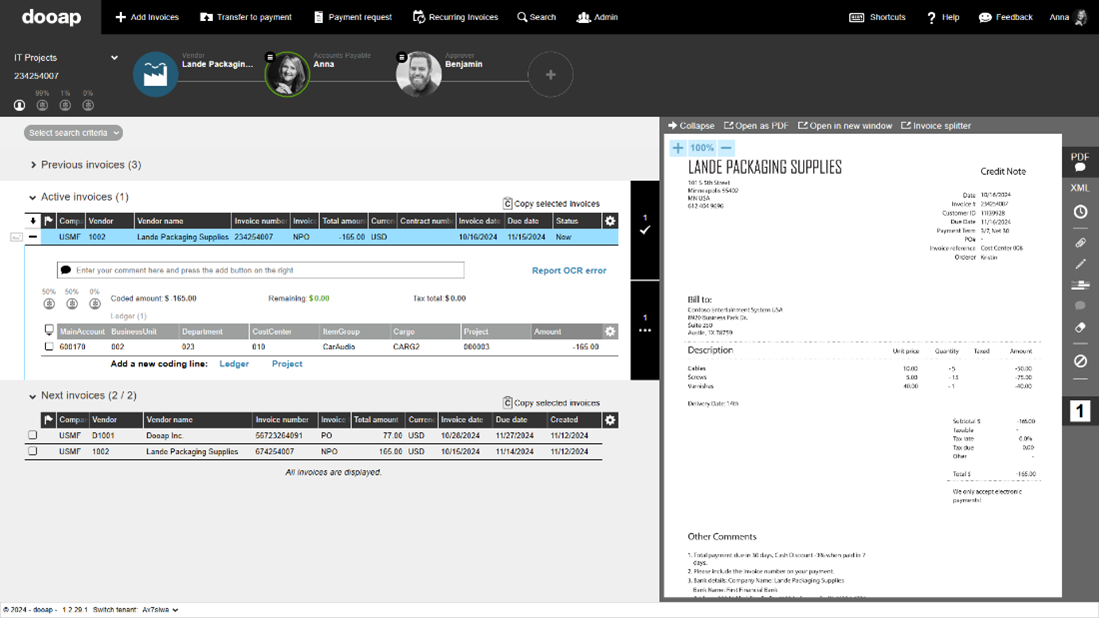
Task: Click the eraser icon in the right sidebar
Action: click(x=1081, y=327)
